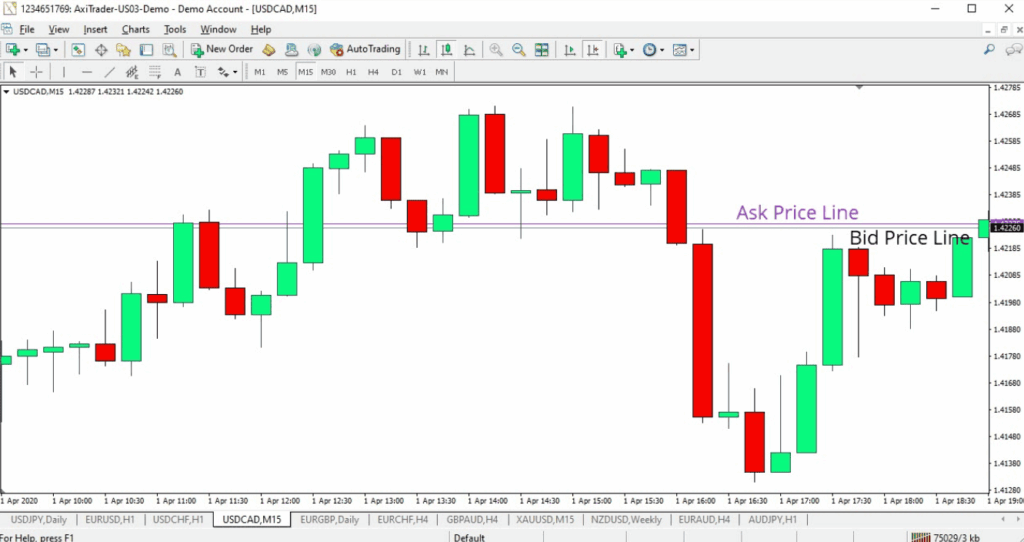Set timeframe to MN
1024x542 pixels.
[x=442, y=72]
